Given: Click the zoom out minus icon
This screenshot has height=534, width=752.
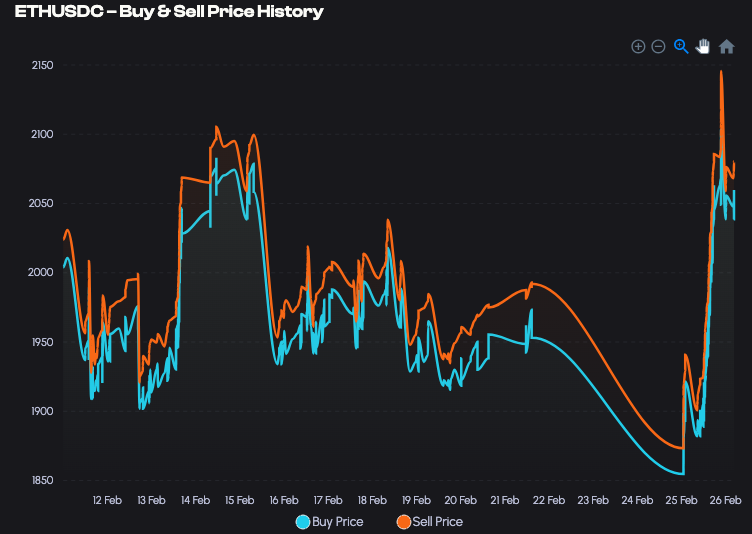Looking at the screenshot, I should (x=659, y=46).
